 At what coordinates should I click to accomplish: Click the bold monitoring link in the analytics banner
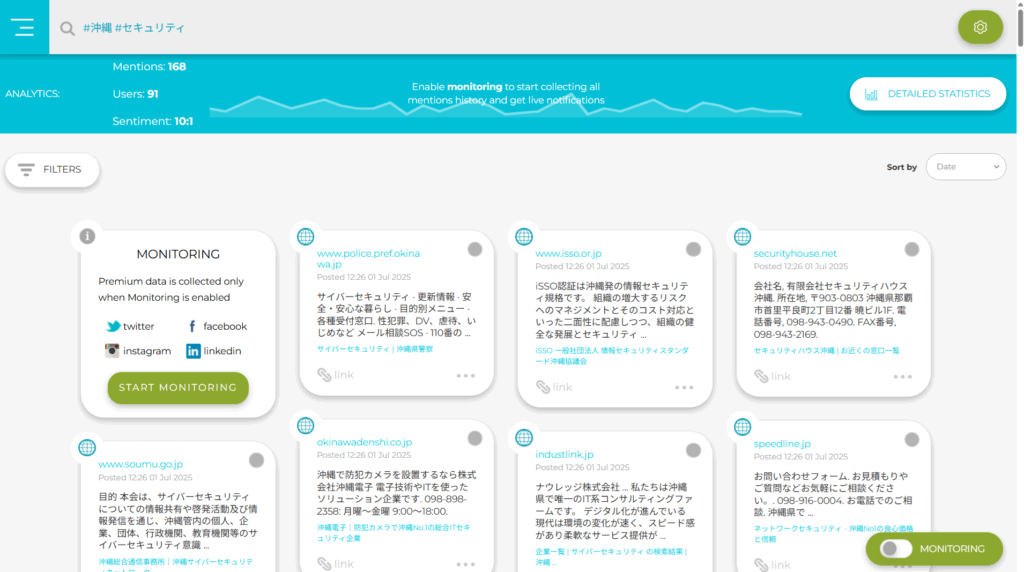pos(474,86)
